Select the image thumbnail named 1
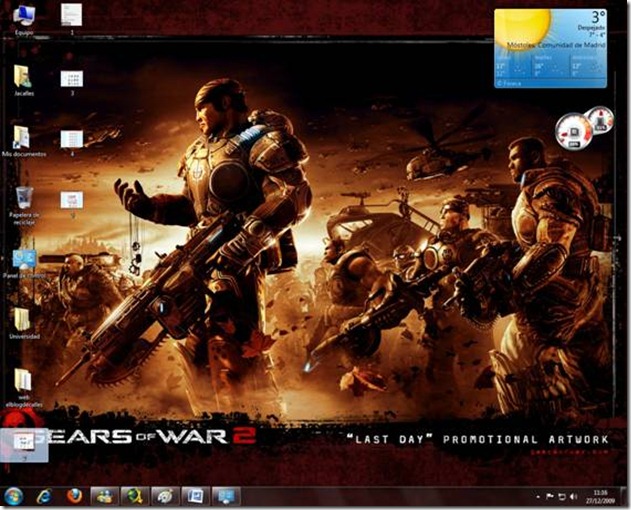 72,19
